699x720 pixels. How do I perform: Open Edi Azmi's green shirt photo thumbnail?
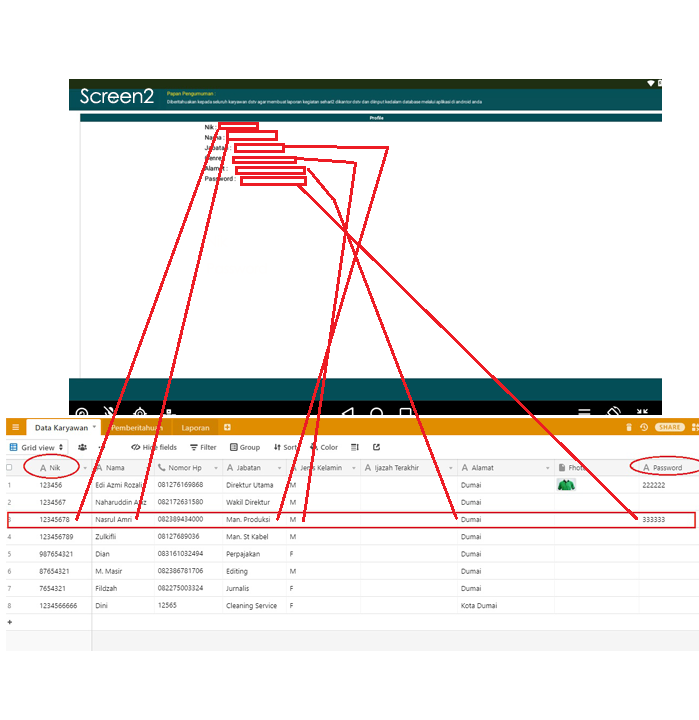pos(566,484)
